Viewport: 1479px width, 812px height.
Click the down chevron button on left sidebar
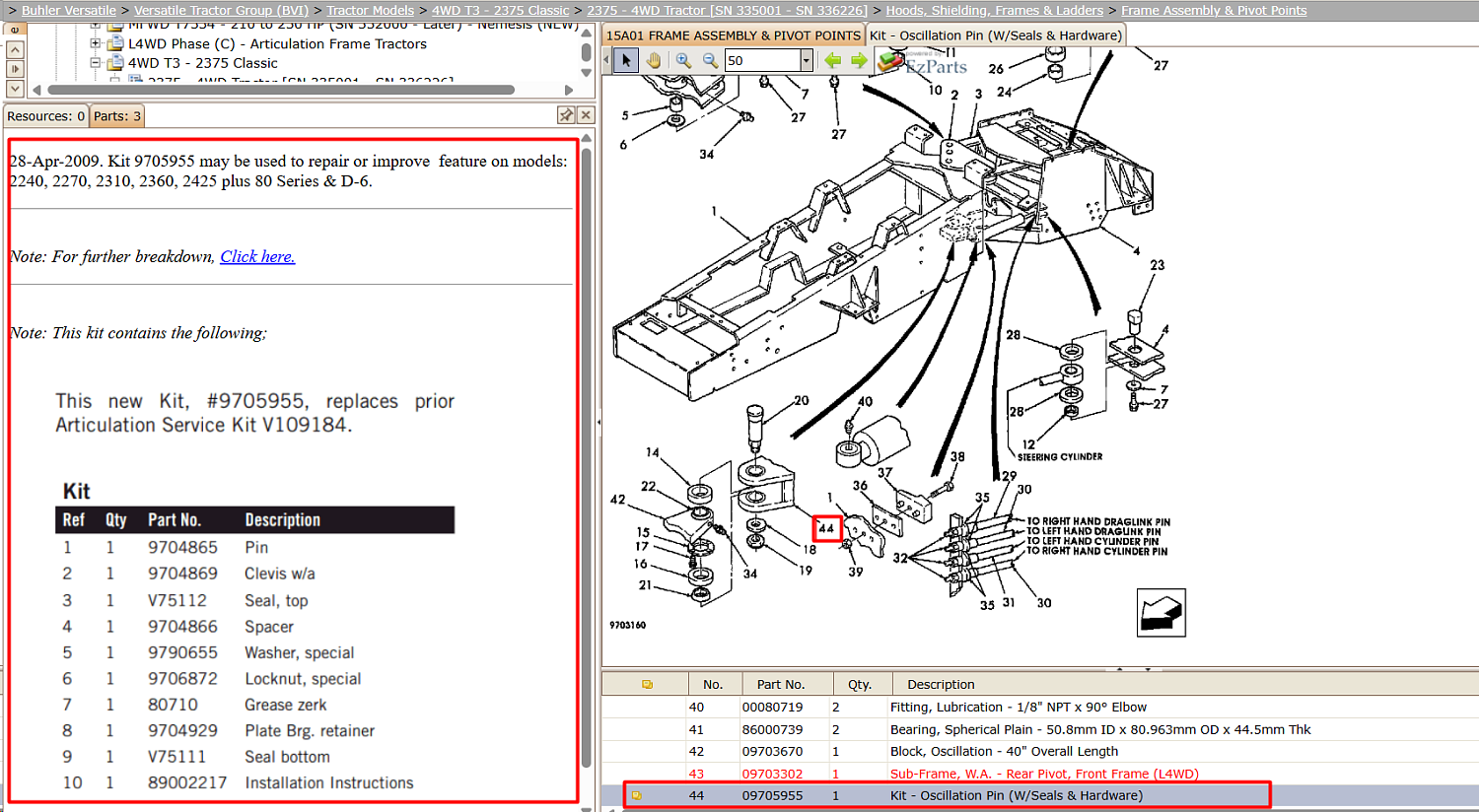(x=15, y=89)
